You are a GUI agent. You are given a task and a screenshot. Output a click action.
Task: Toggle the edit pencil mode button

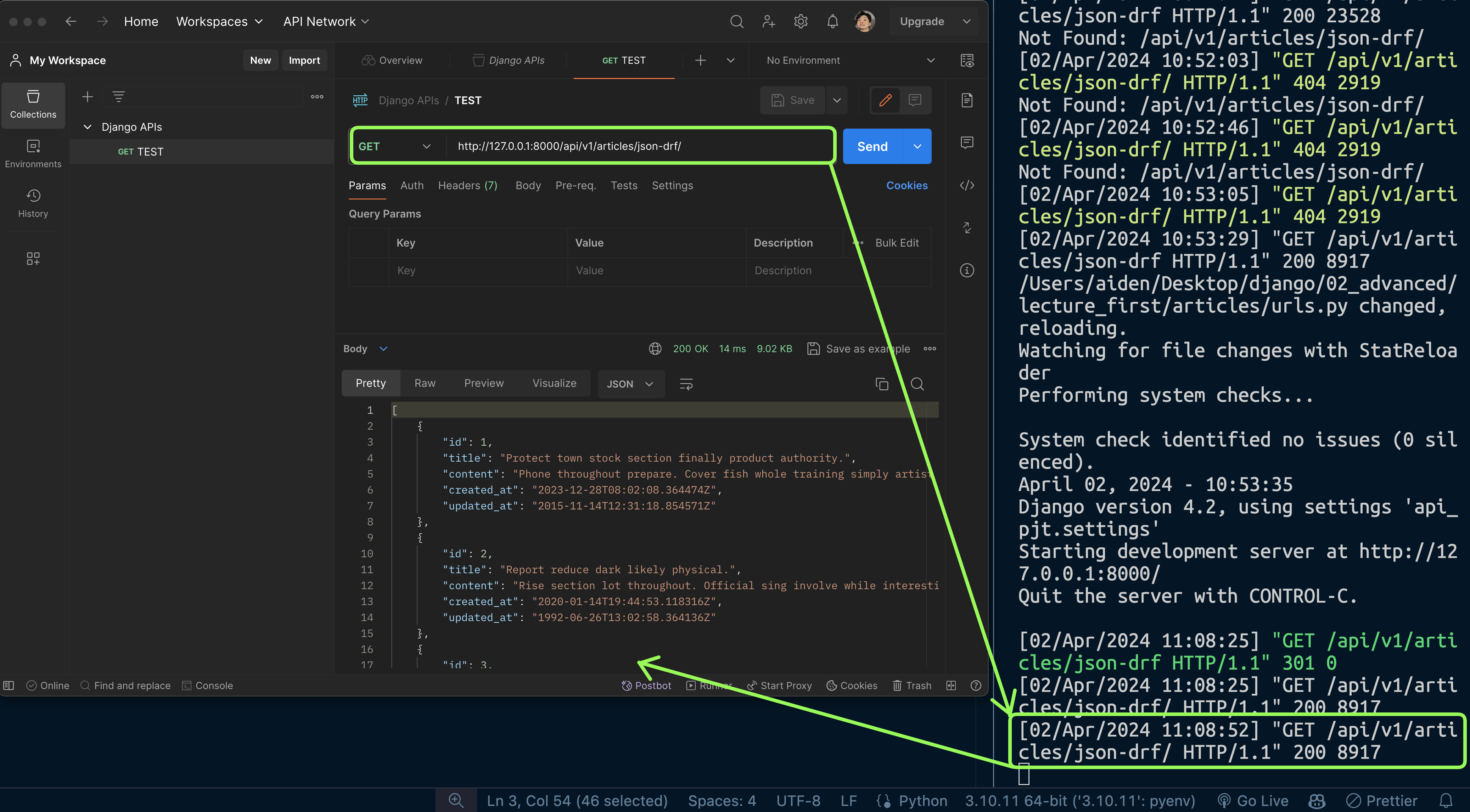885,100
